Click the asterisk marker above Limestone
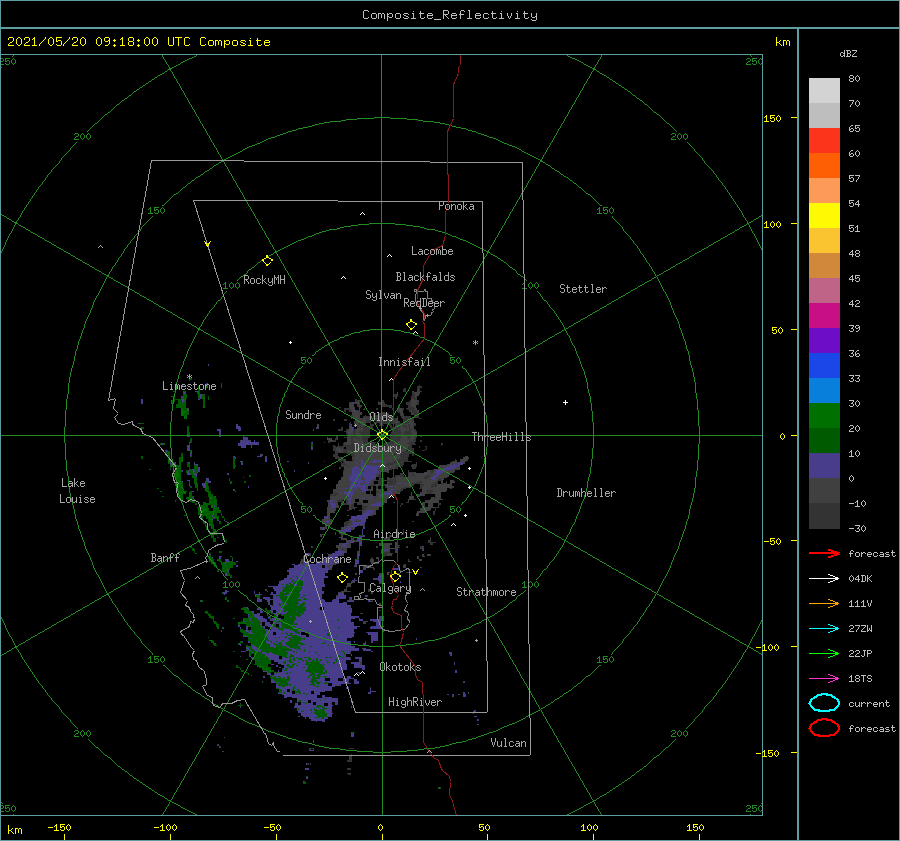This screenshot has height=841, width=900. (x=189, y=377)
